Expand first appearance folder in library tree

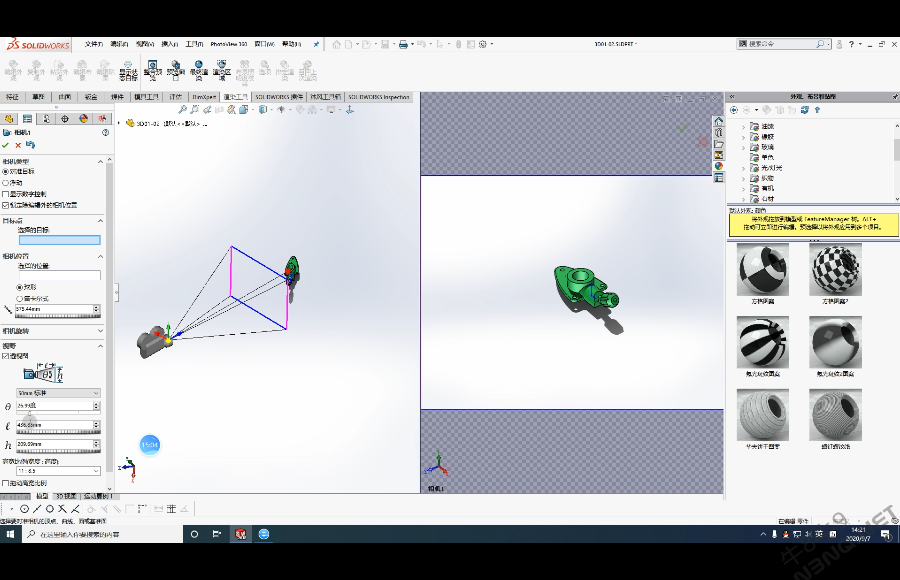coord(743,126)
